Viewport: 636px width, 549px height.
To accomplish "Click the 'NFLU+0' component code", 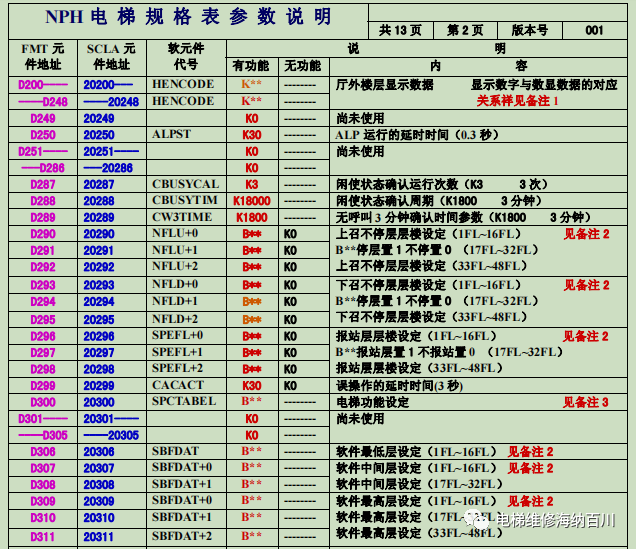I will point(175,233).
